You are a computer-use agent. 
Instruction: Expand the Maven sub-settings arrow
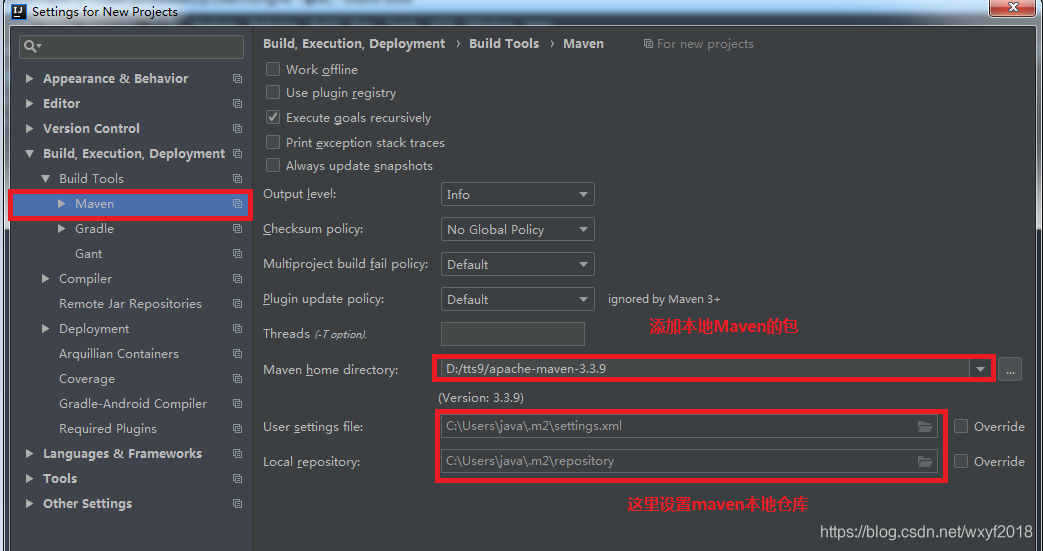pos(61,204)
